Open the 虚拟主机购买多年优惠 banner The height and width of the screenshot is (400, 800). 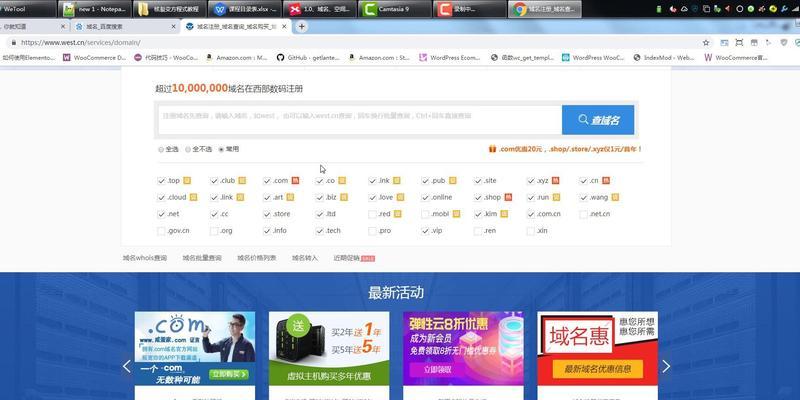pyautogui.click(x=329, y=348)
